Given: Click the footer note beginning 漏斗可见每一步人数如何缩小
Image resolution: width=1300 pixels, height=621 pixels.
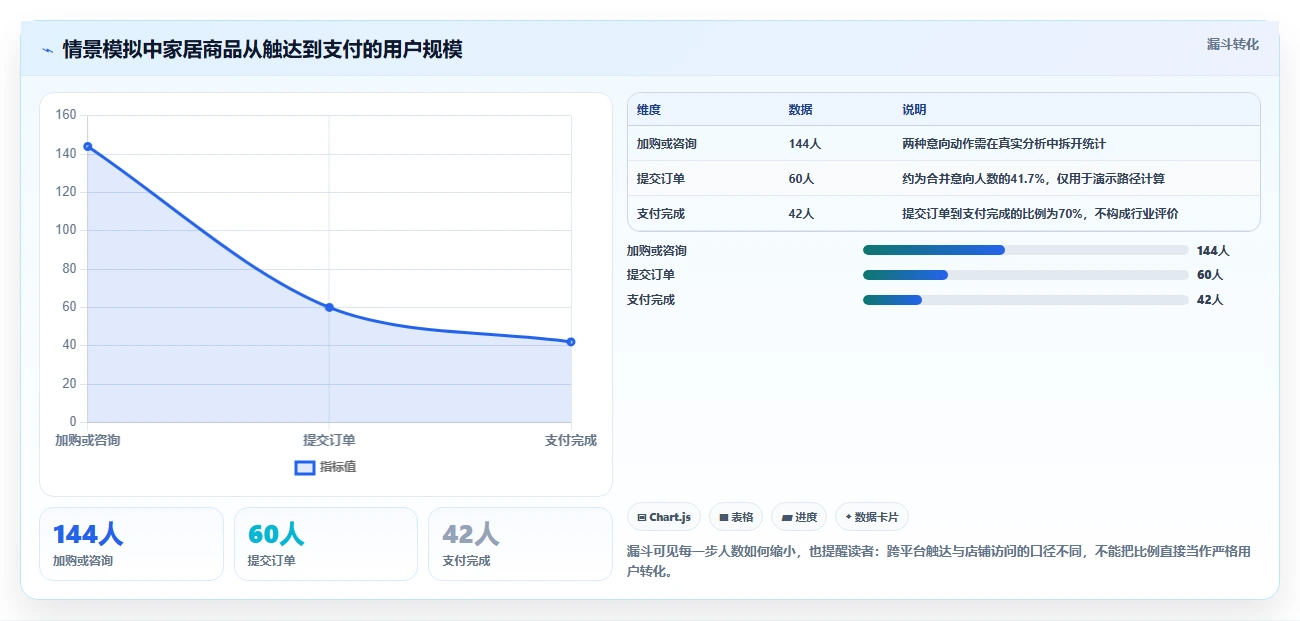Looking at the screenshot, I should coord(939,561).
